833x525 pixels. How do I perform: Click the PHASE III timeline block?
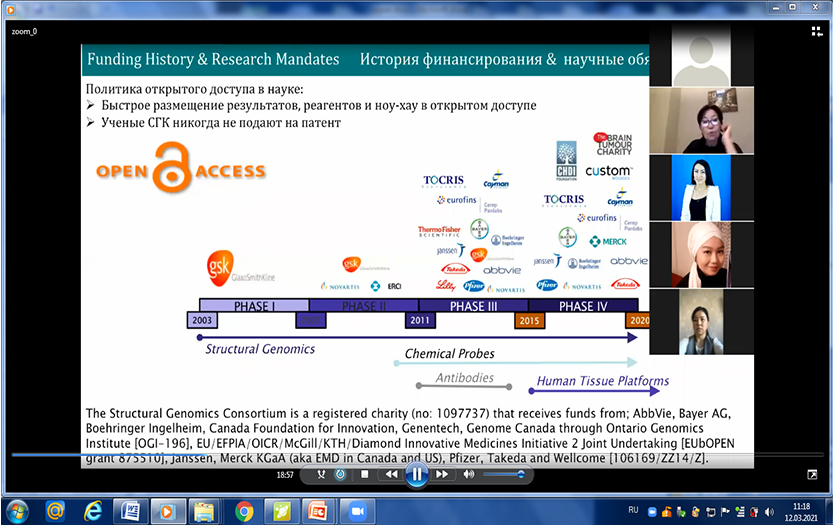[x=473, y=306]
